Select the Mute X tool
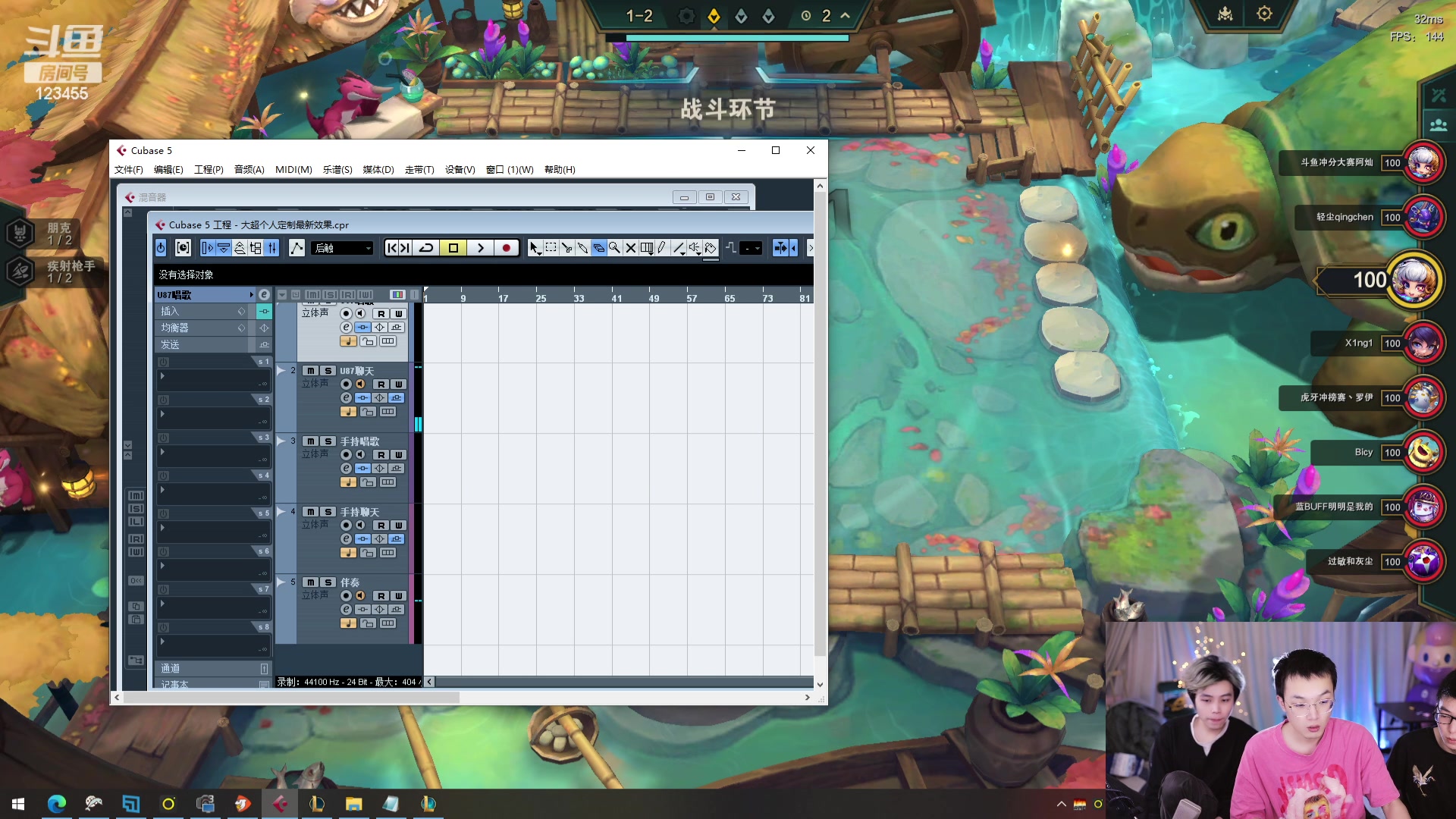 click(x=631, y=248)
